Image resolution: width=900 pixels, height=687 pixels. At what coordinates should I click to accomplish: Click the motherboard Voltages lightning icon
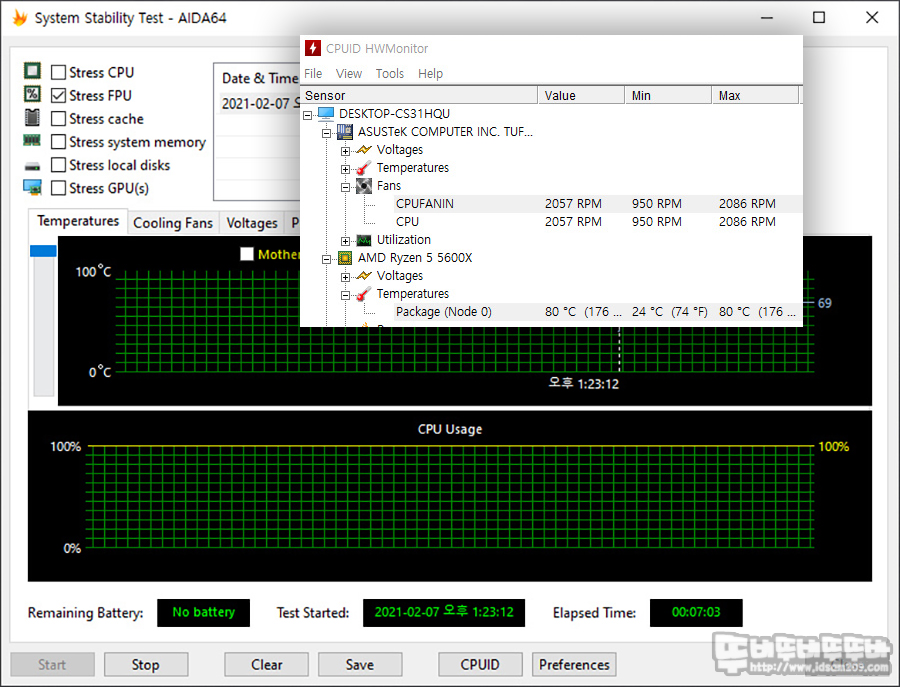pos(364,150)
